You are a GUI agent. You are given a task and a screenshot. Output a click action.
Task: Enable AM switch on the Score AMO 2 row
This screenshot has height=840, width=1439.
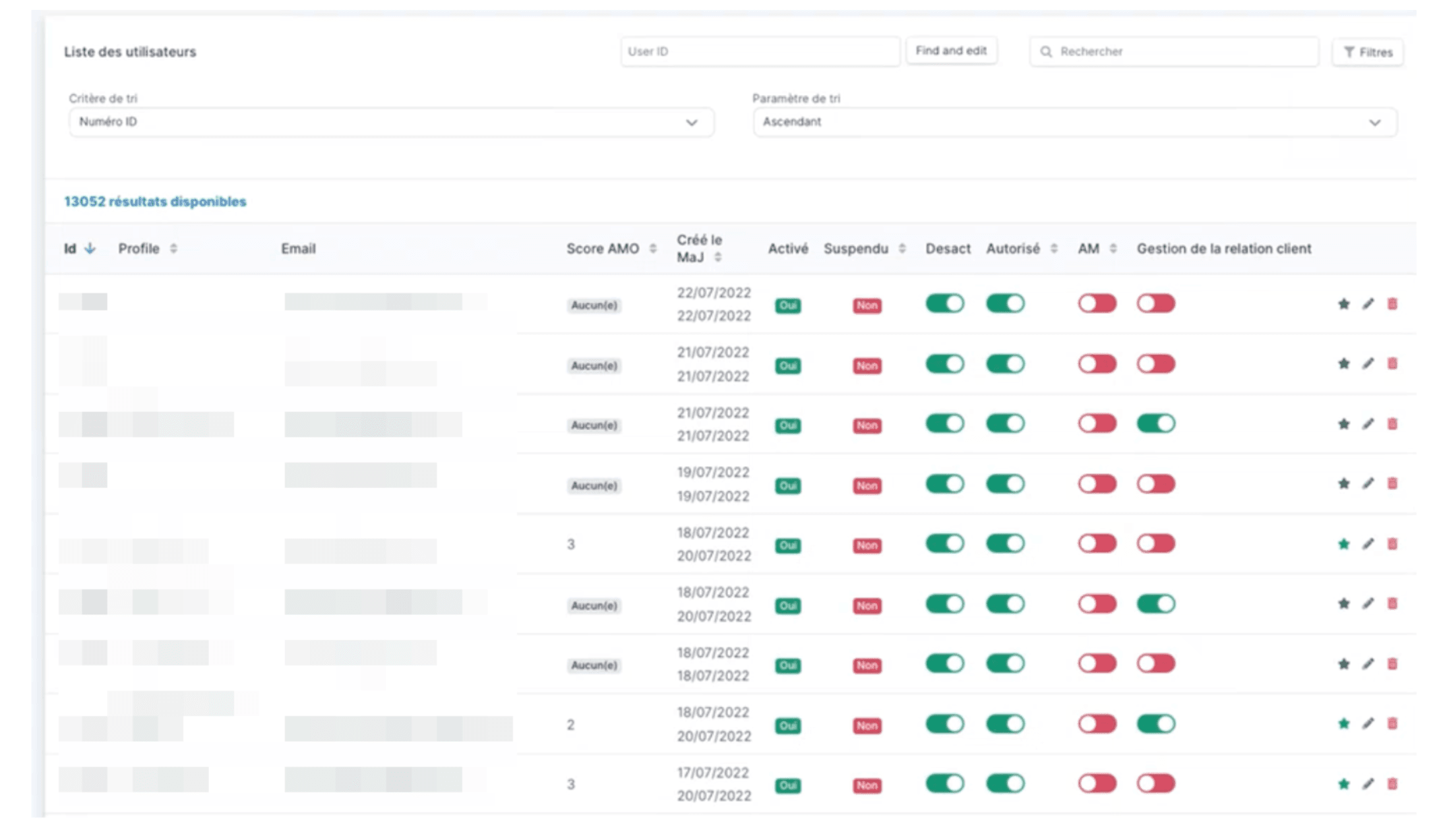1097,724
